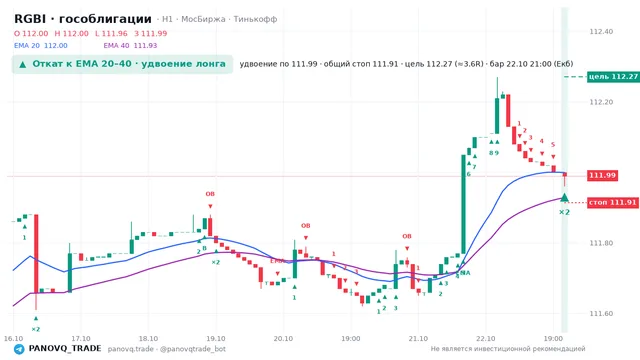Select the 20.10 date axis label
The image size is (640, 360).
[x=283, y=339]
